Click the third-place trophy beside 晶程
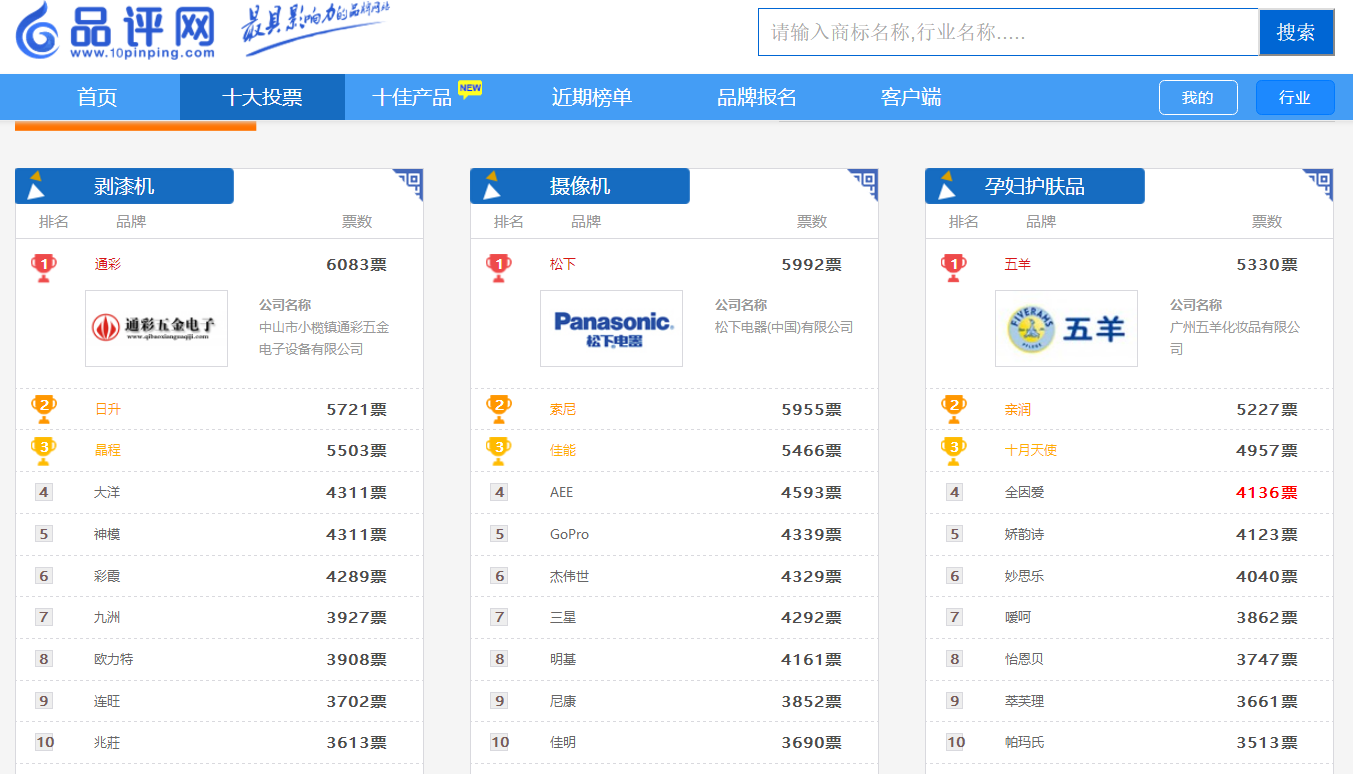 (44, 450)
